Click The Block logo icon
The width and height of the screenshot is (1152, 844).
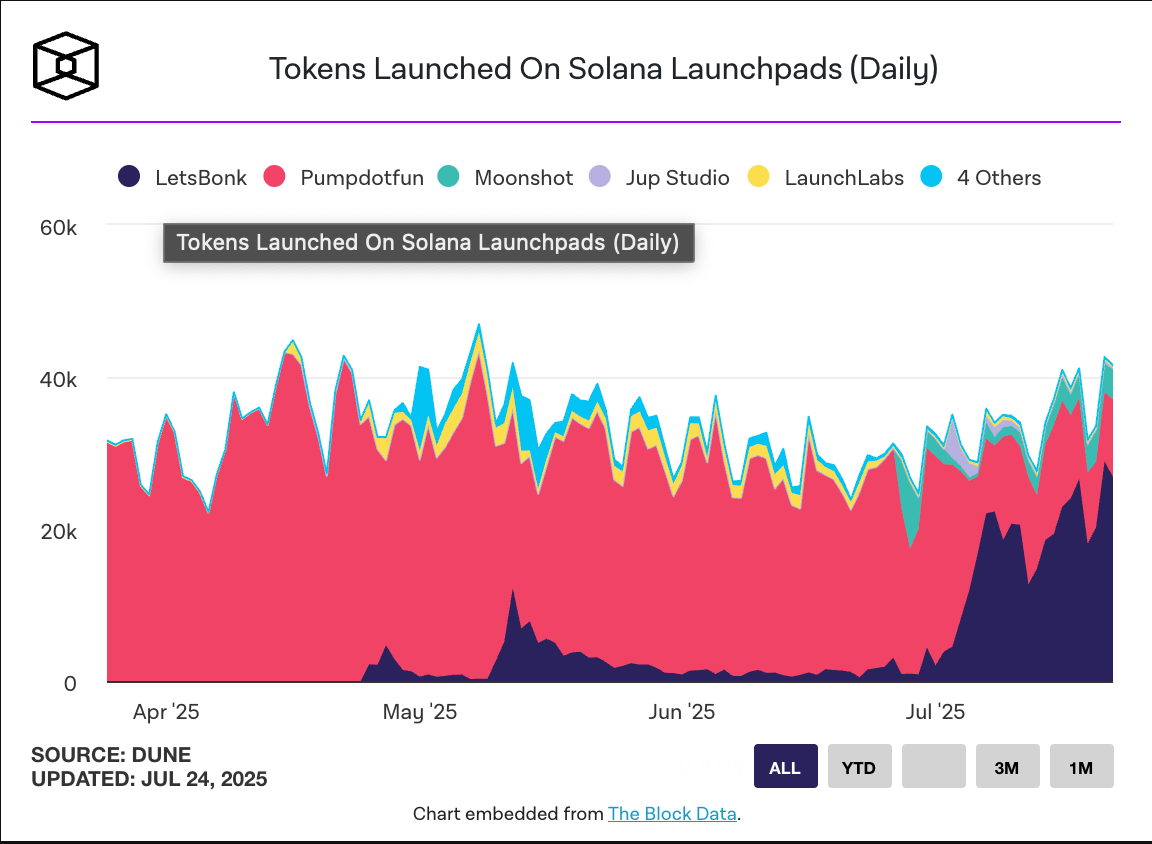pos(65,65)
